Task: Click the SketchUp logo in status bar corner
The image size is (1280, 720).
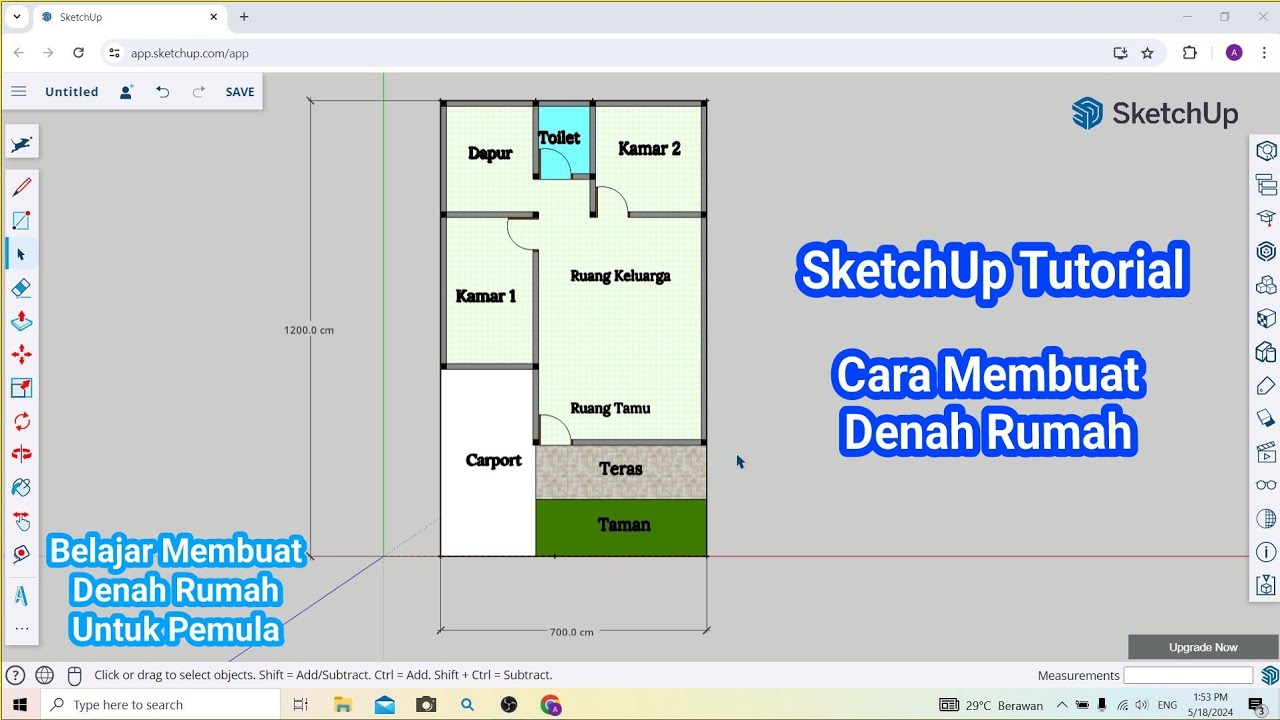Action: tap(1269, 675)
